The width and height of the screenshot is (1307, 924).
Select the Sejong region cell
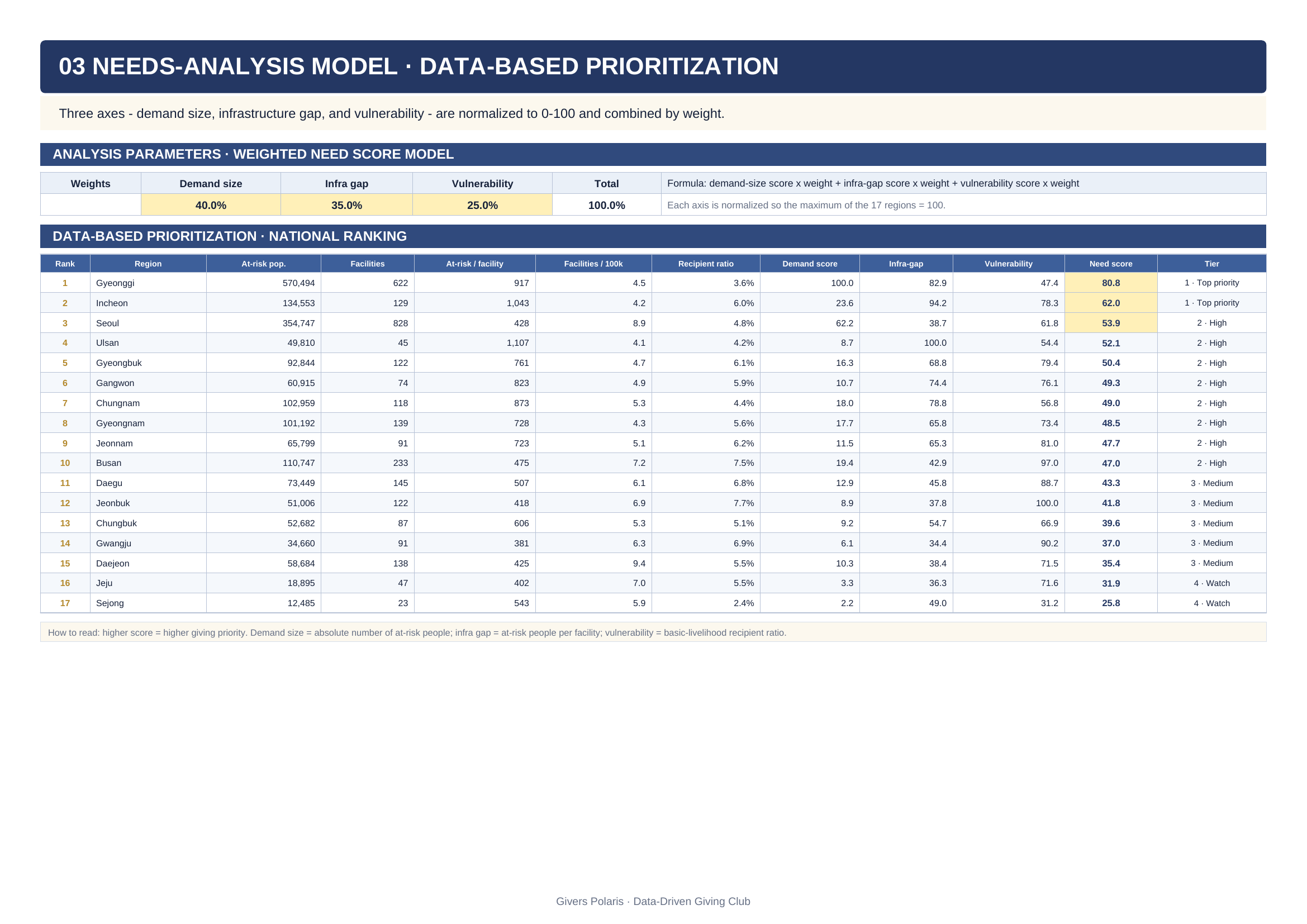[148, 603]
